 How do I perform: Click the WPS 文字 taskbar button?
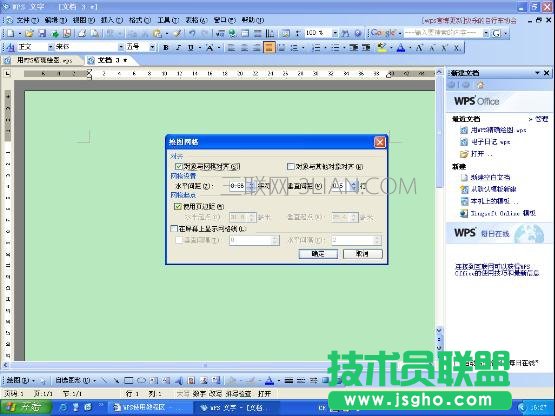[x=236, y=408]
